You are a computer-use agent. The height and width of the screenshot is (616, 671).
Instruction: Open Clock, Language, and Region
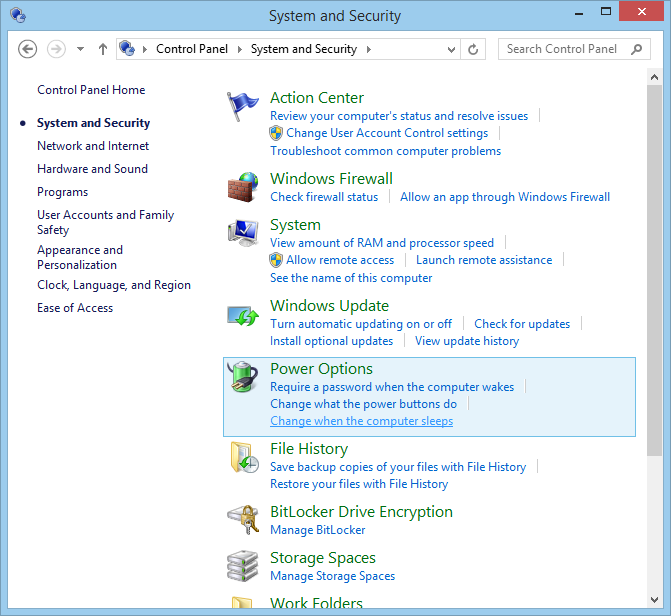point(114,285)
